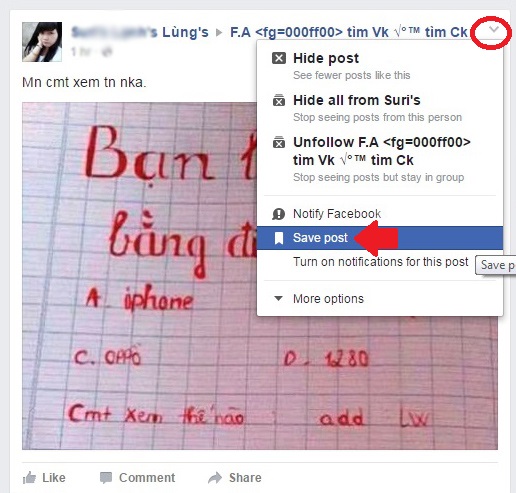The image size is (516, 493).
Task: Click the More options triangle arrow
Action: (278, 298)
